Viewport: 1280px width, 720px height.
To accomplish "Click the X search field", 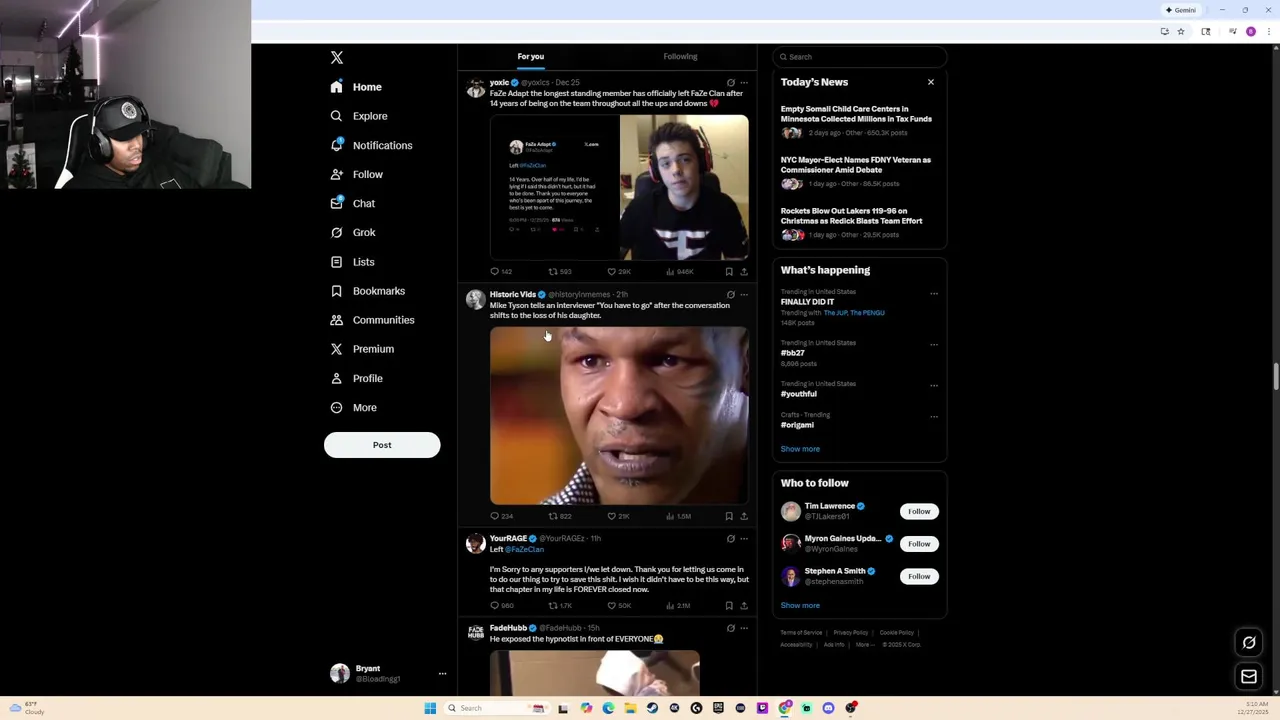I will tap(859, 57).
